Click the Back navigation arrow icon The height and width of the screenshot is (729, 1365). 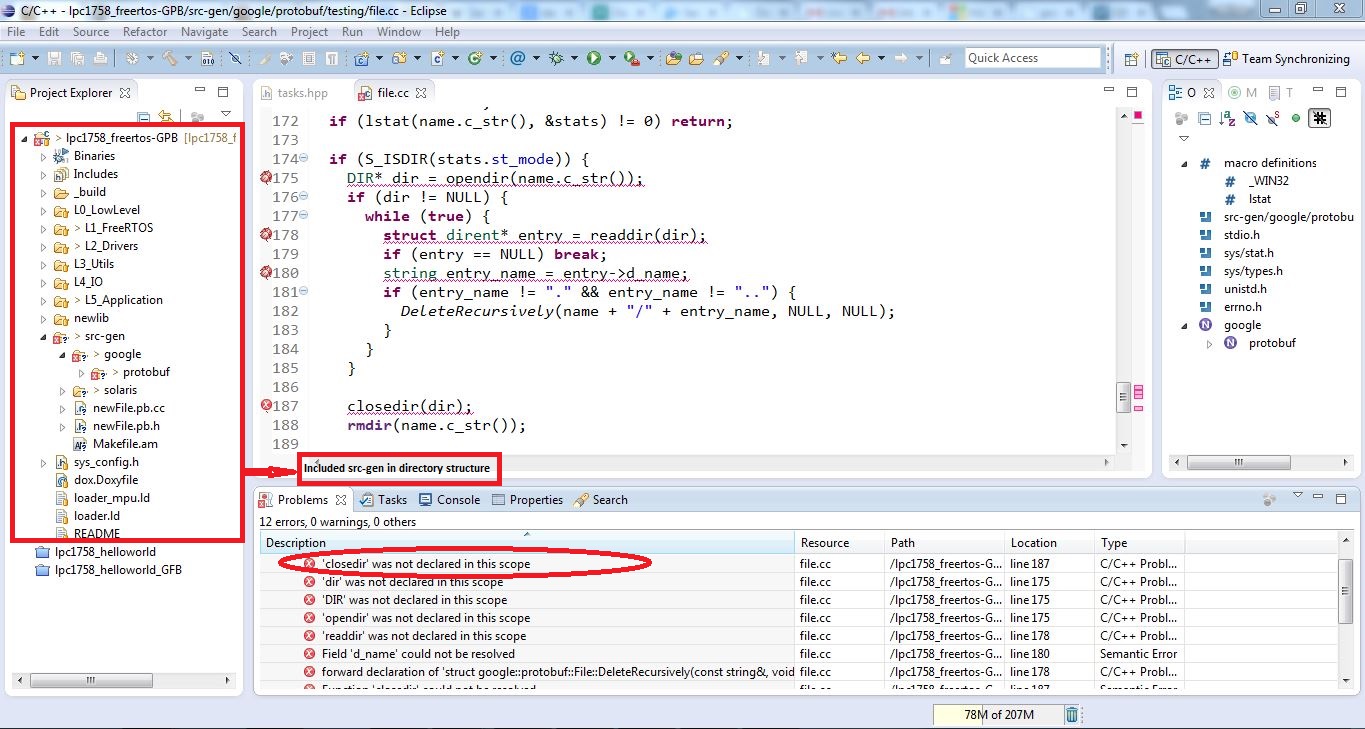(862, 58)
